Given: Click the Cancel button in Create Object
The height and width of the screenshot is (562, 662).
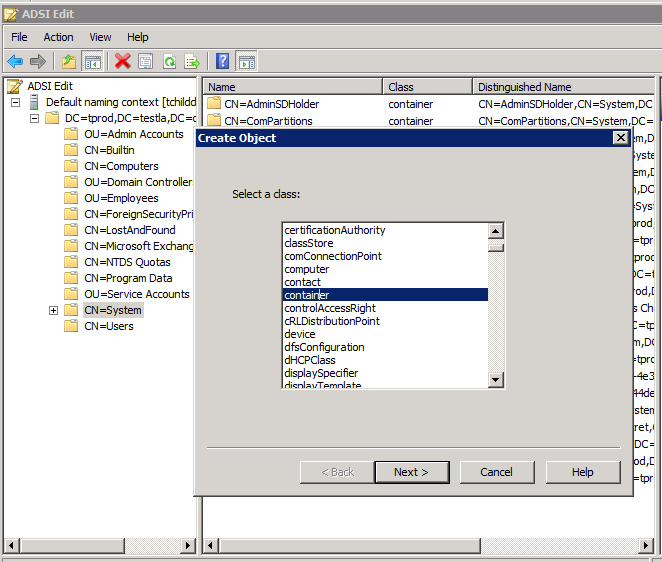Looking at the screenshot, I should [x=496, y=472].
